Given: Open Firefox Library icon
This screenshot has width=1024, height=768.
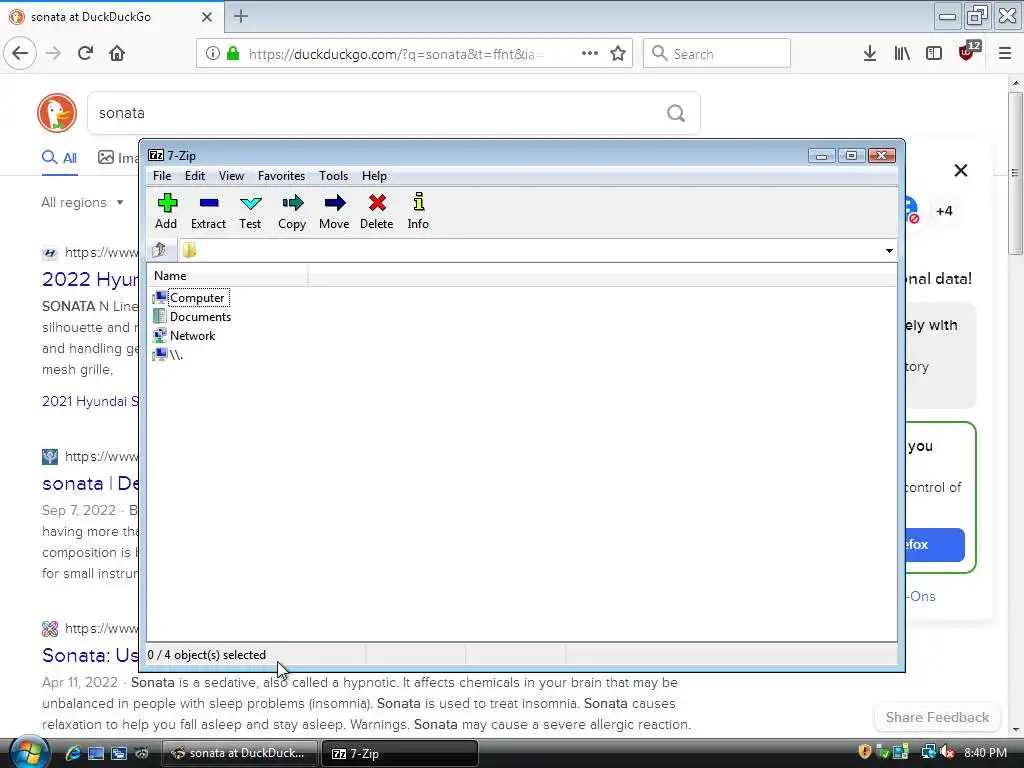Looking at the screenshot, I should 902,54.
